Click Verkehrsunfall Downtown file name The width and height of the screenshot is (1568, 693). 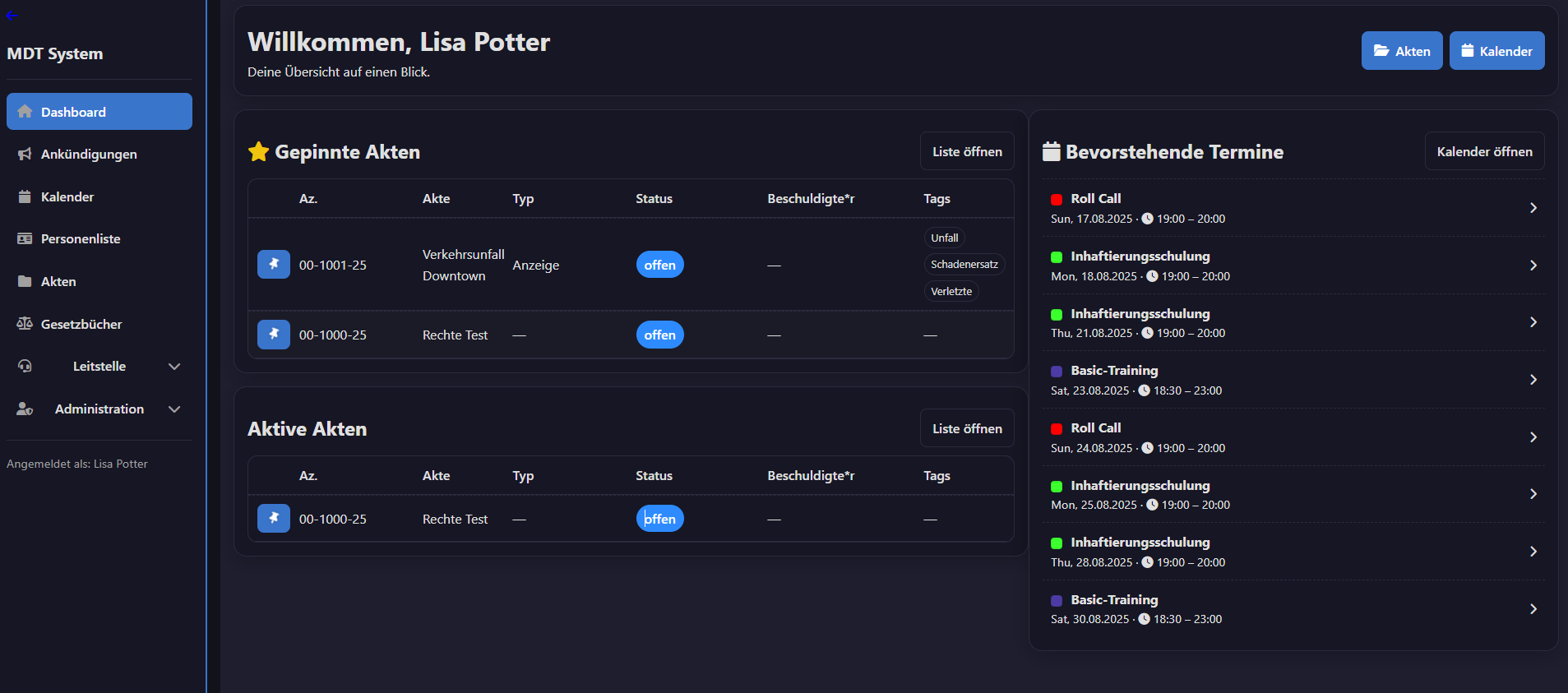464,265
